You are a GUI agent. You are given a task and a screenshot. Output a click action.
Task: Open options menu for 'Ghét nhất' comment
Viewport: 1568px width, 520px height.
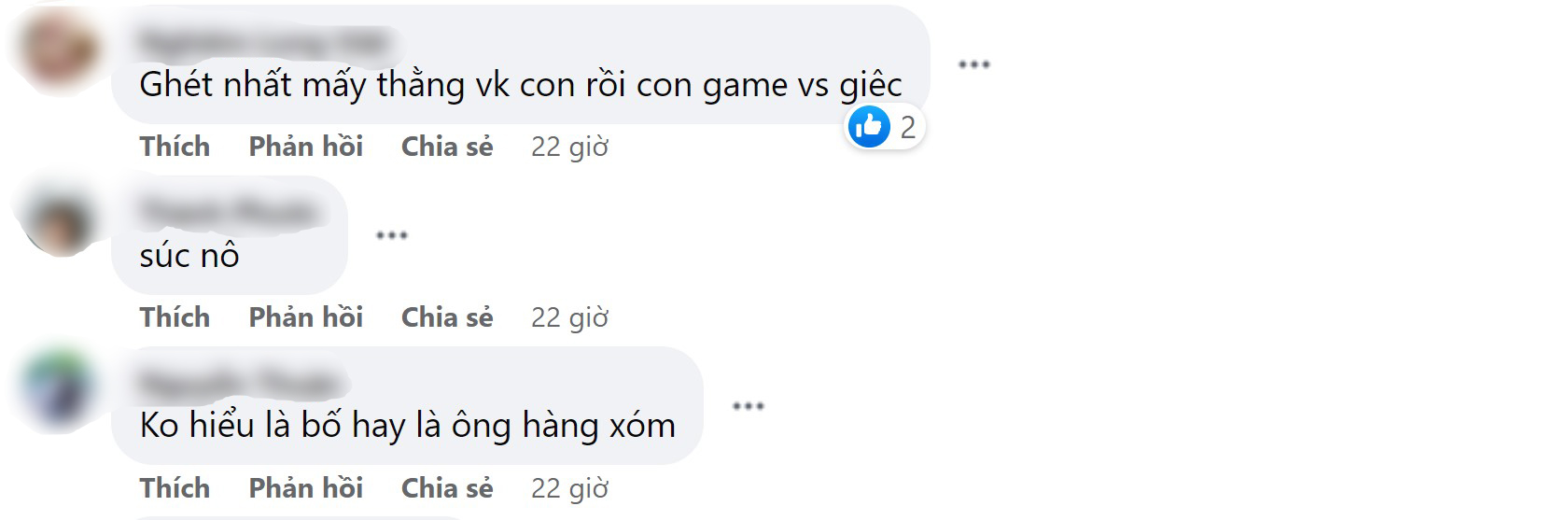click(x=973, y=64)
